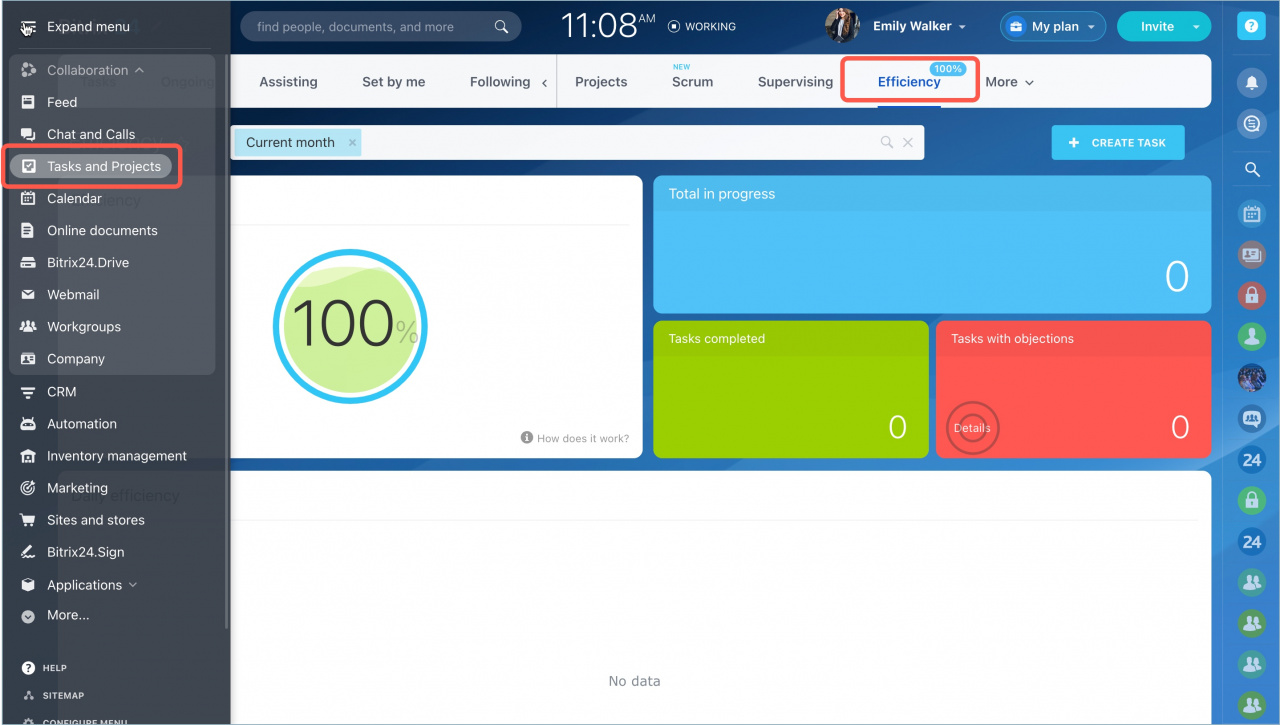Switch to the Supervising tab
The height and width of the screenshot is (725, 1280).
(795, 82)
